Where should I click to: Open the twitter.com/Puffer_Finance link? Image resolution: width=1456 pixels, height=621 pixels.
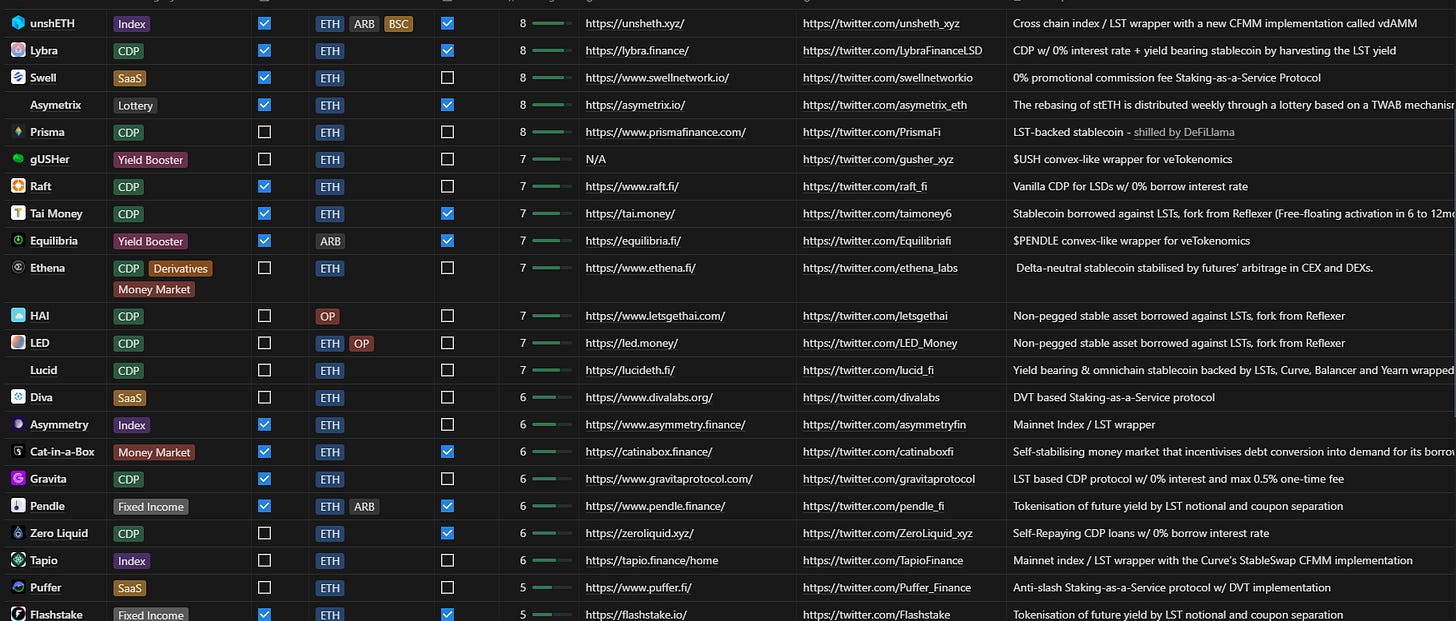tap(887, 587)
